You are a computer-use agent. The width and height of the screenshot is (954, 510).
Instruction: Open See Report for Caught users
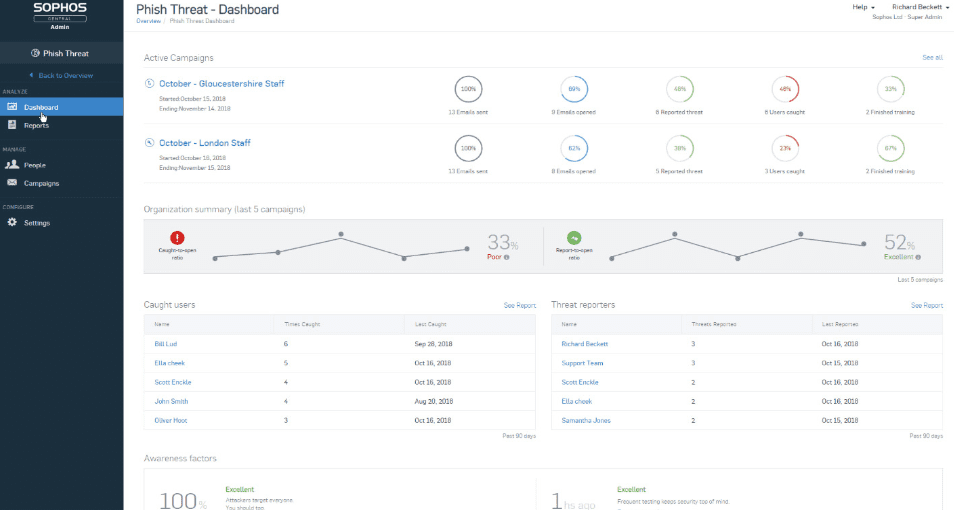point(519,305)
